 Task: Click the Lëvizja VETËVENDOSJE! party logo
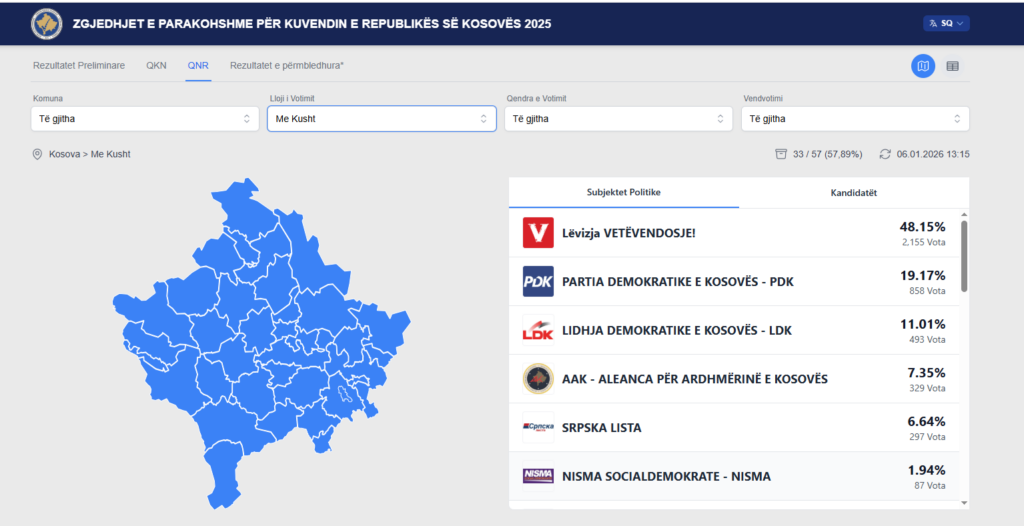point(538,233)
